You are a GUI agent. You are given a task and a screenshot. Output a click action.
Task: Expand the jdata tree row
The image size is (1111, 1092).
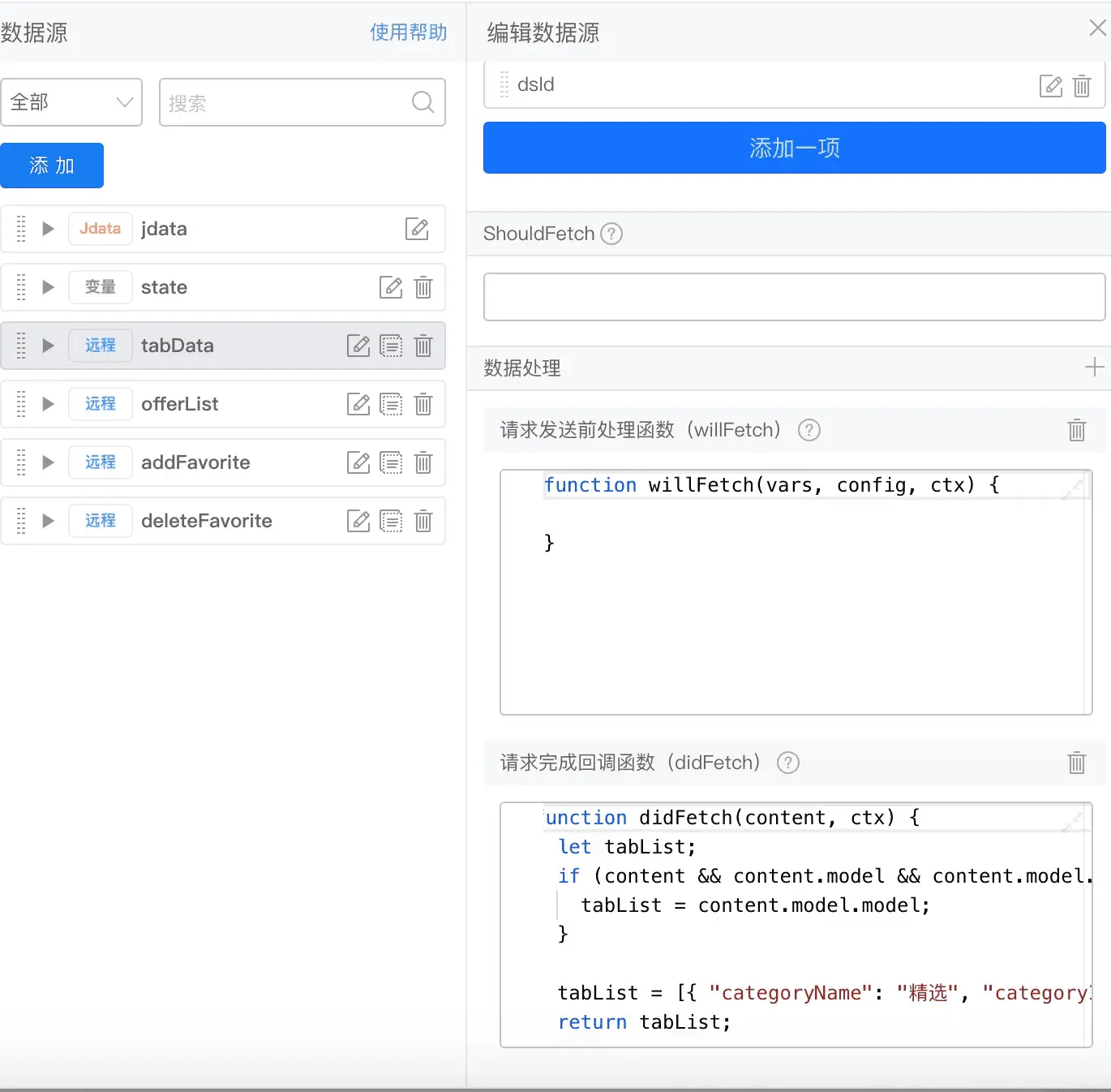(x=48, y=229)
